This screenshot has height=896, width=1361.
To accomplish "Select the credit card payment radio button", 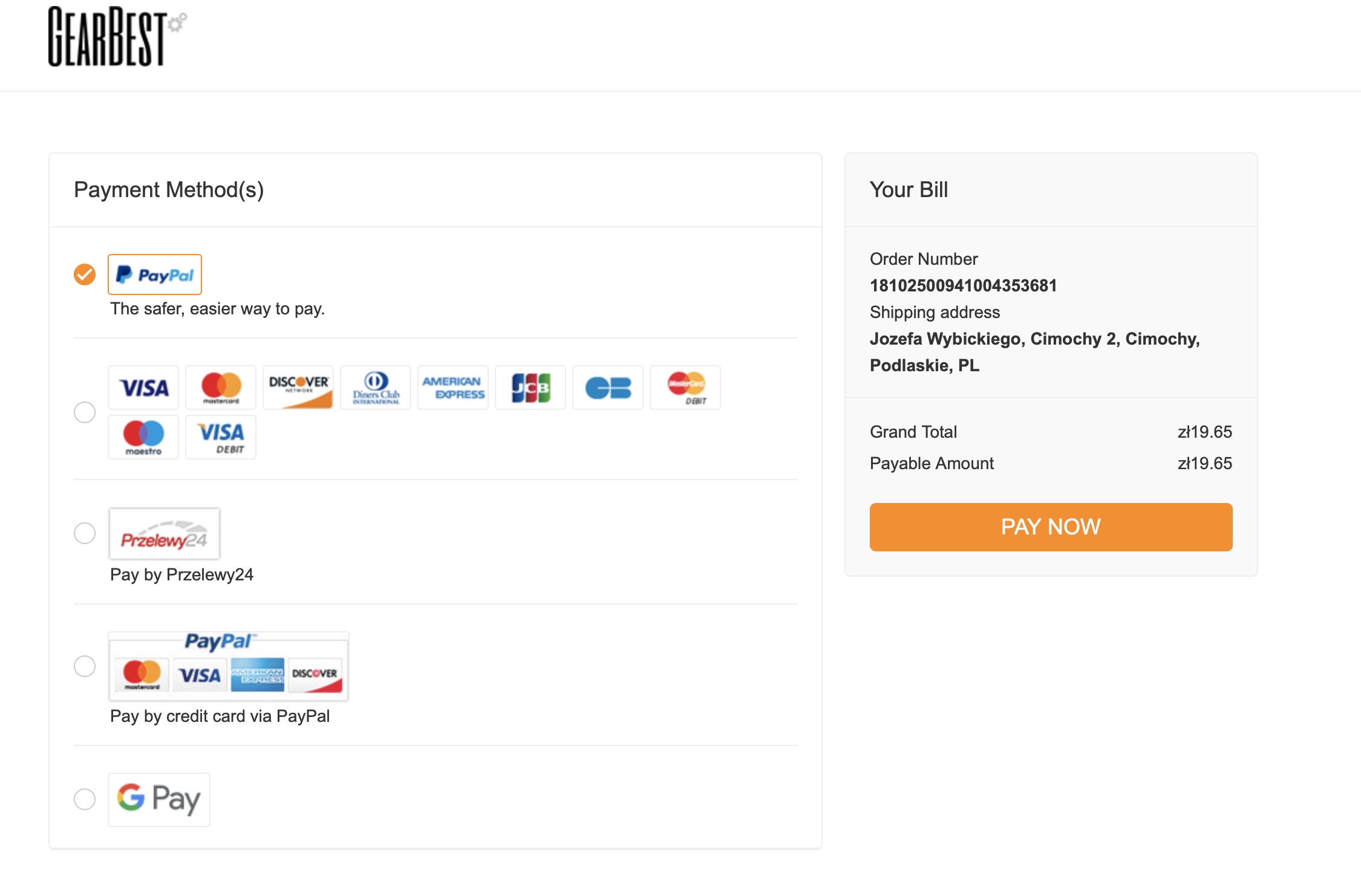I will pyautogui.click(x=85, y=412).
